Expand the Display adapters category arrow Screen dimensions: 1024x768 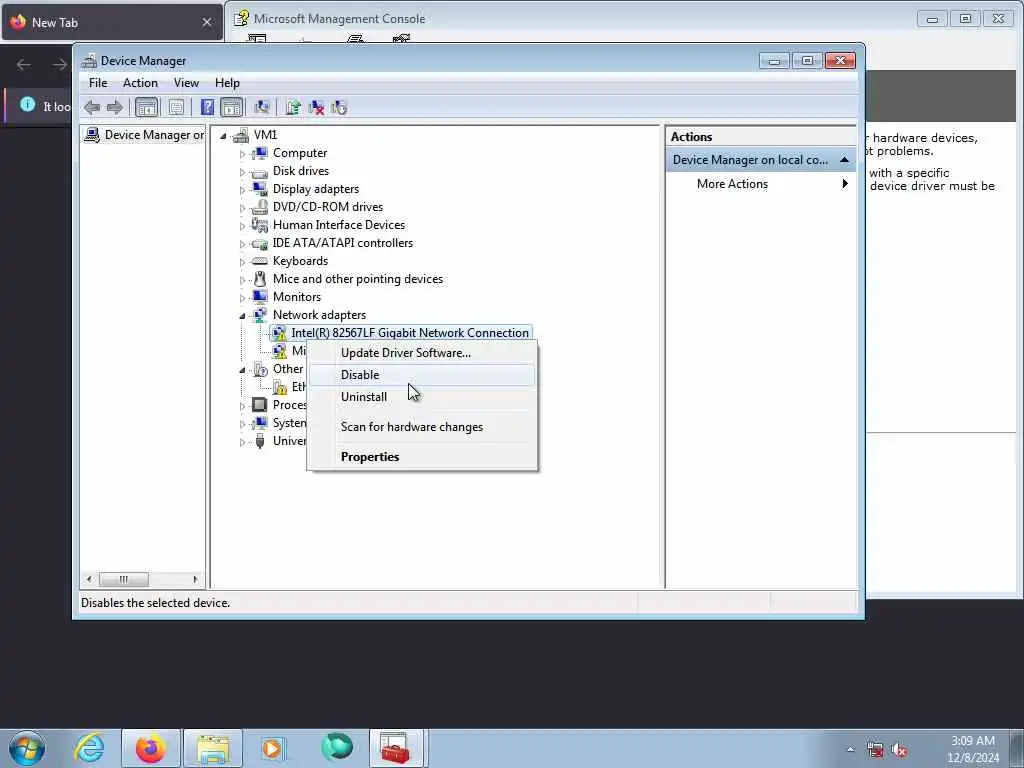(x=242, y=190)
